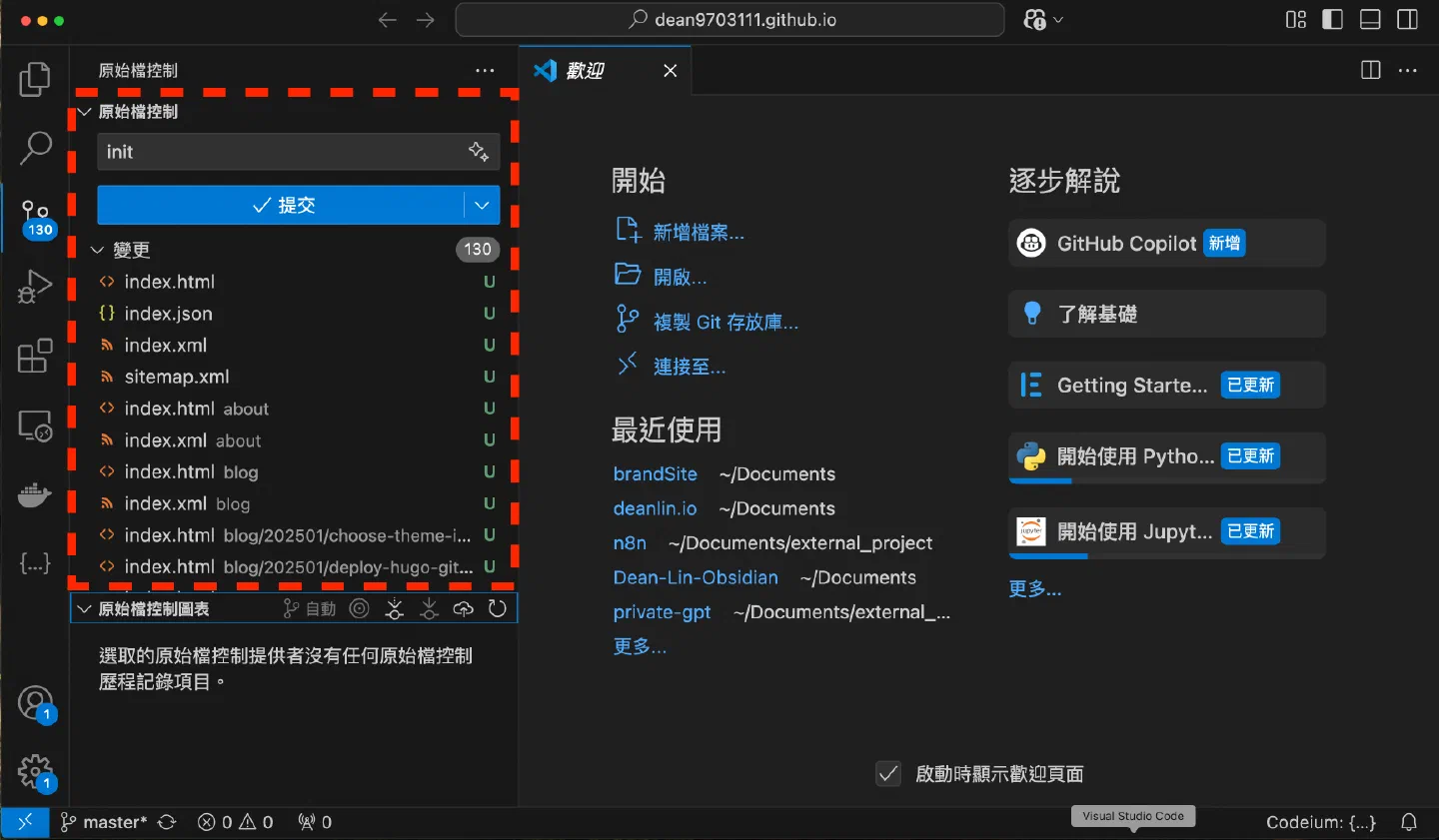Open the Accounts menu icon
The image size is (1439, 840).
tap(35, 703)
